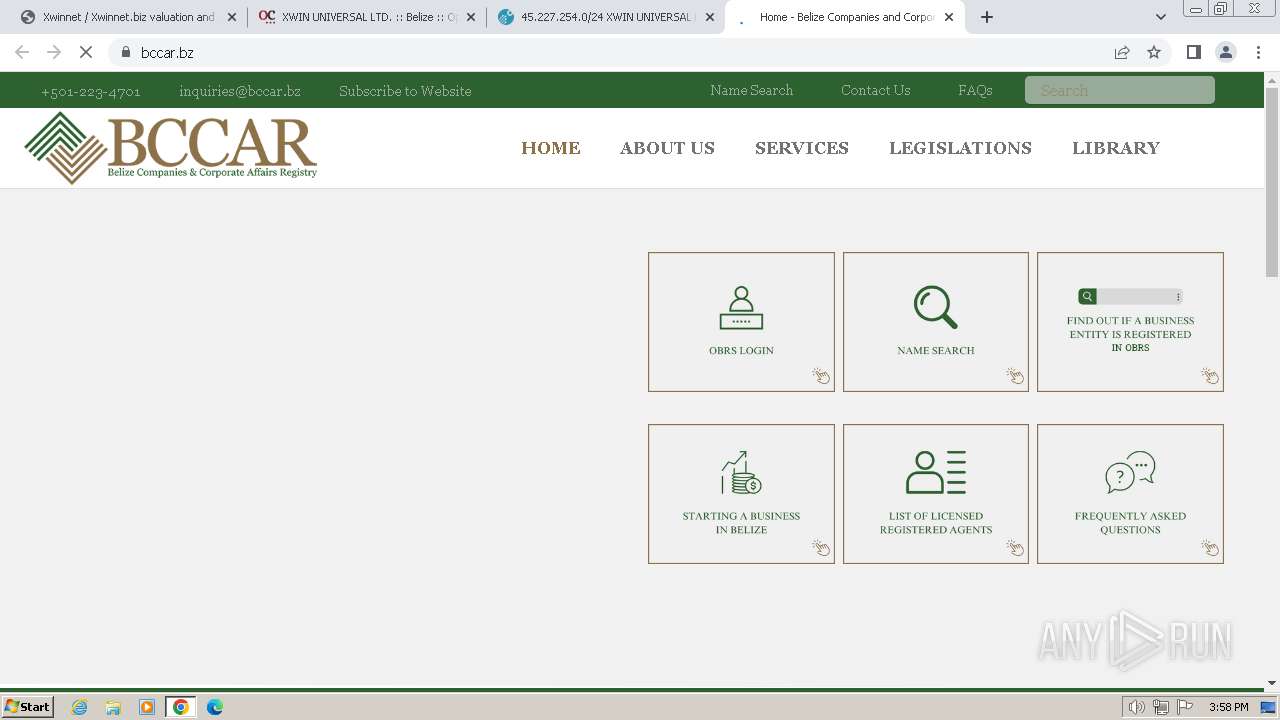Open the Contact Us link
1280x720 pixels.
pyautogui.click(x=875, y=90)
